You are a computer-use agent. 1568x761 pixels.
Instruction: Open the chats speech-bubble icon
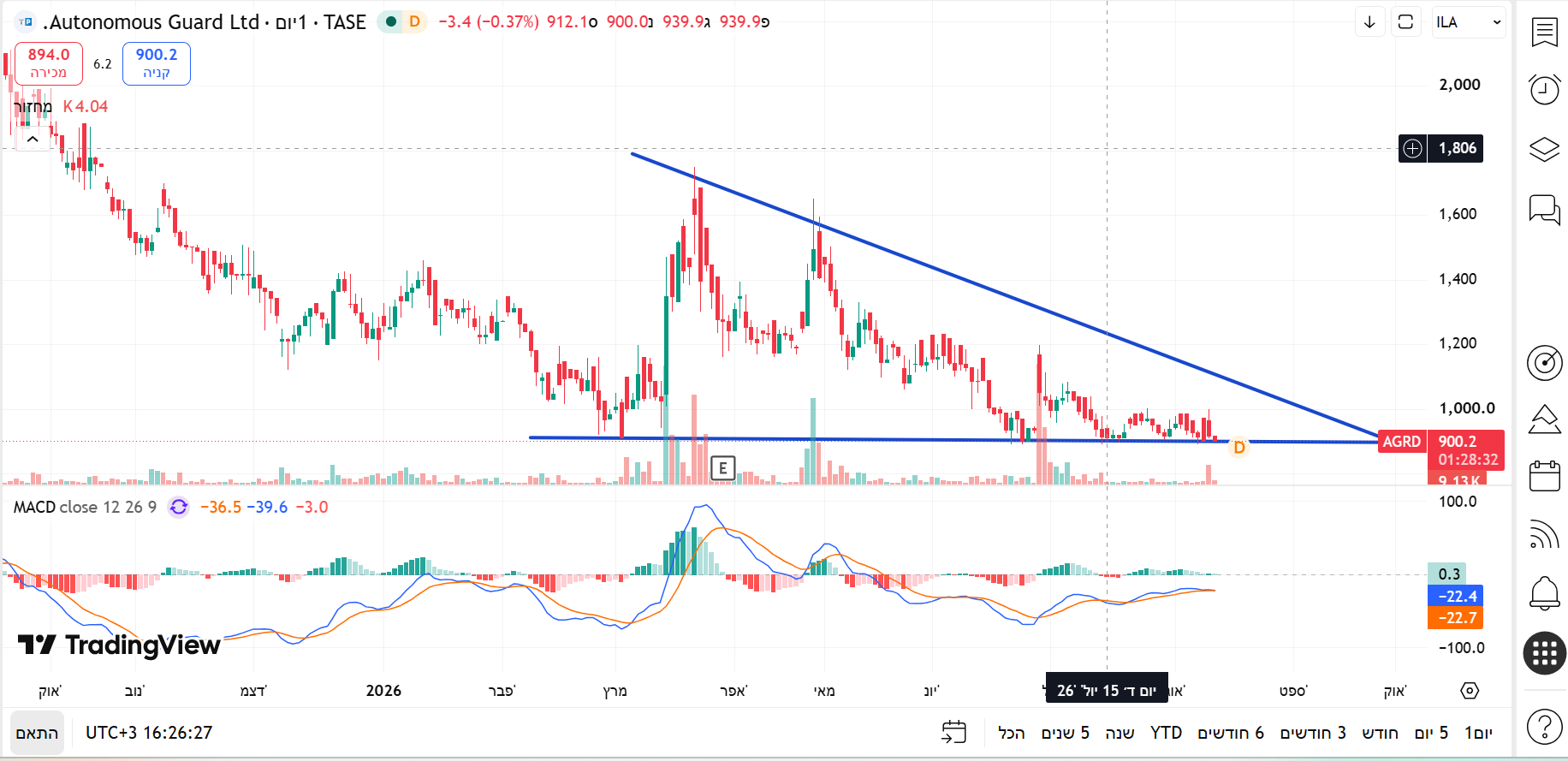tap(1544, 210)
